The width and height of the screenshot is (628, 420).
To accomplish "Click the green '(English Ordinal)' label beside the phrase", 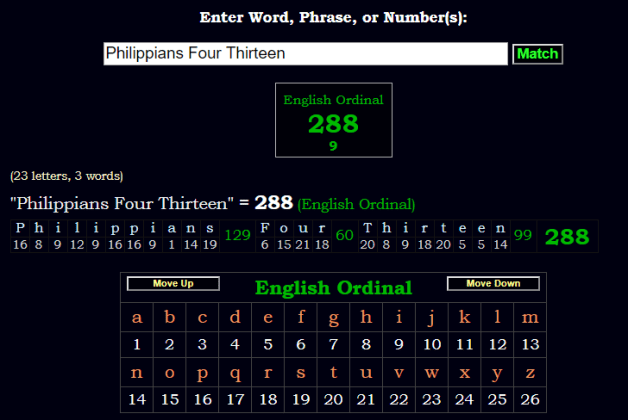I will coord(356,204).
